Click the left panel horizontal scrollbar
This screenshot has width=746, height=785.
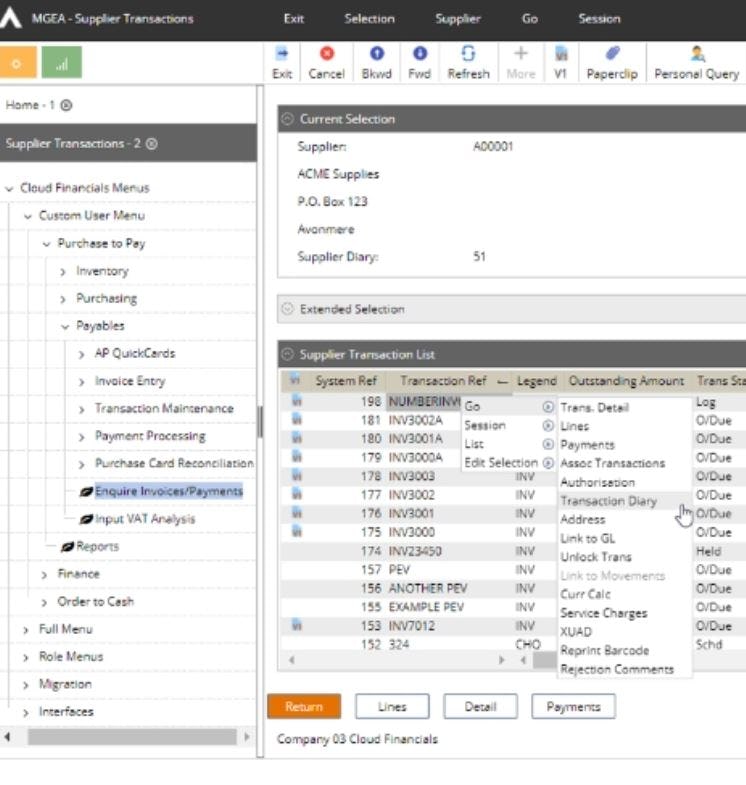point(132,737)
